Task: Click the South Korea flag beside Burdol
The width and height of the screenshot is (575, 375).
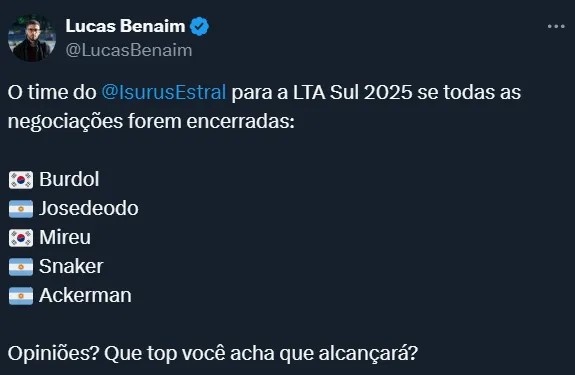Action: (x=21, y=180)
